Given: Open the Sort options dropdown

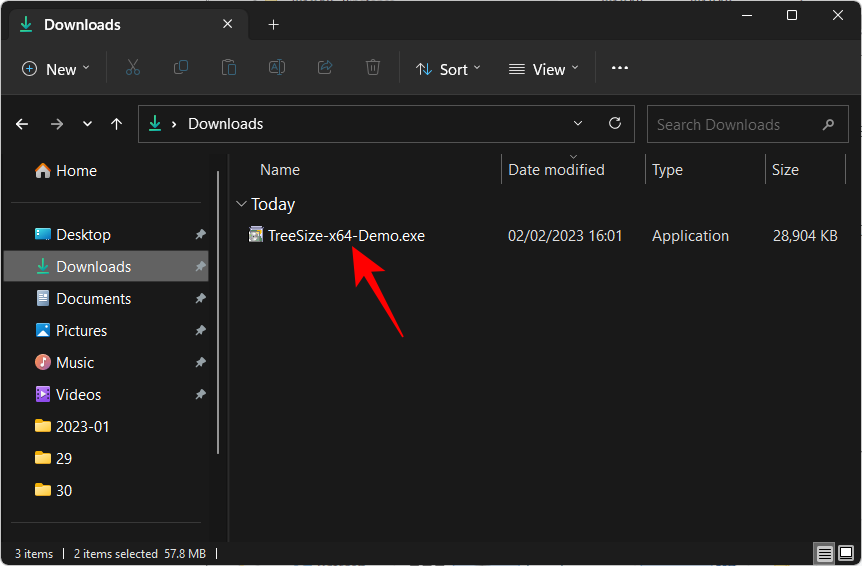Looking at the screenshot, I should [448, 69].
